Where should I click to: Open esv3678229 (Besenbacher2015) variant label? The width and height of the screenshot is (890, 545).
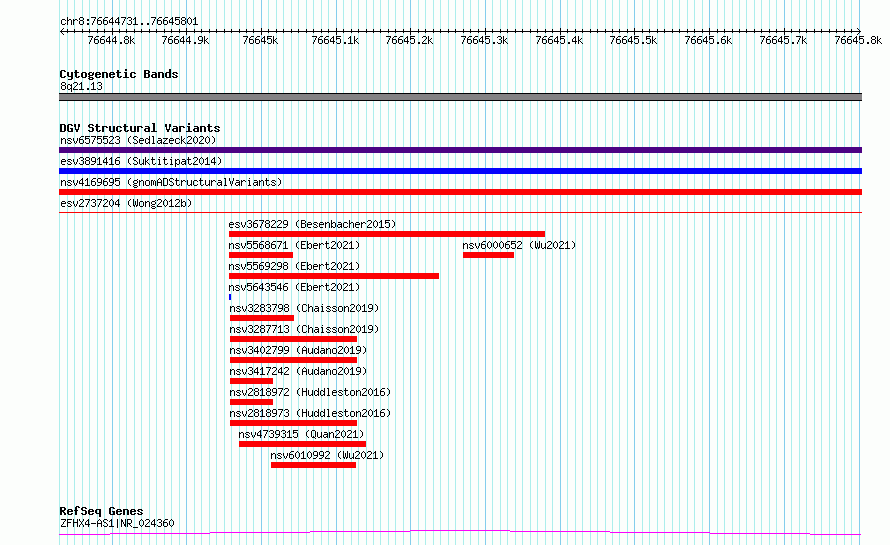coord(312,224)
